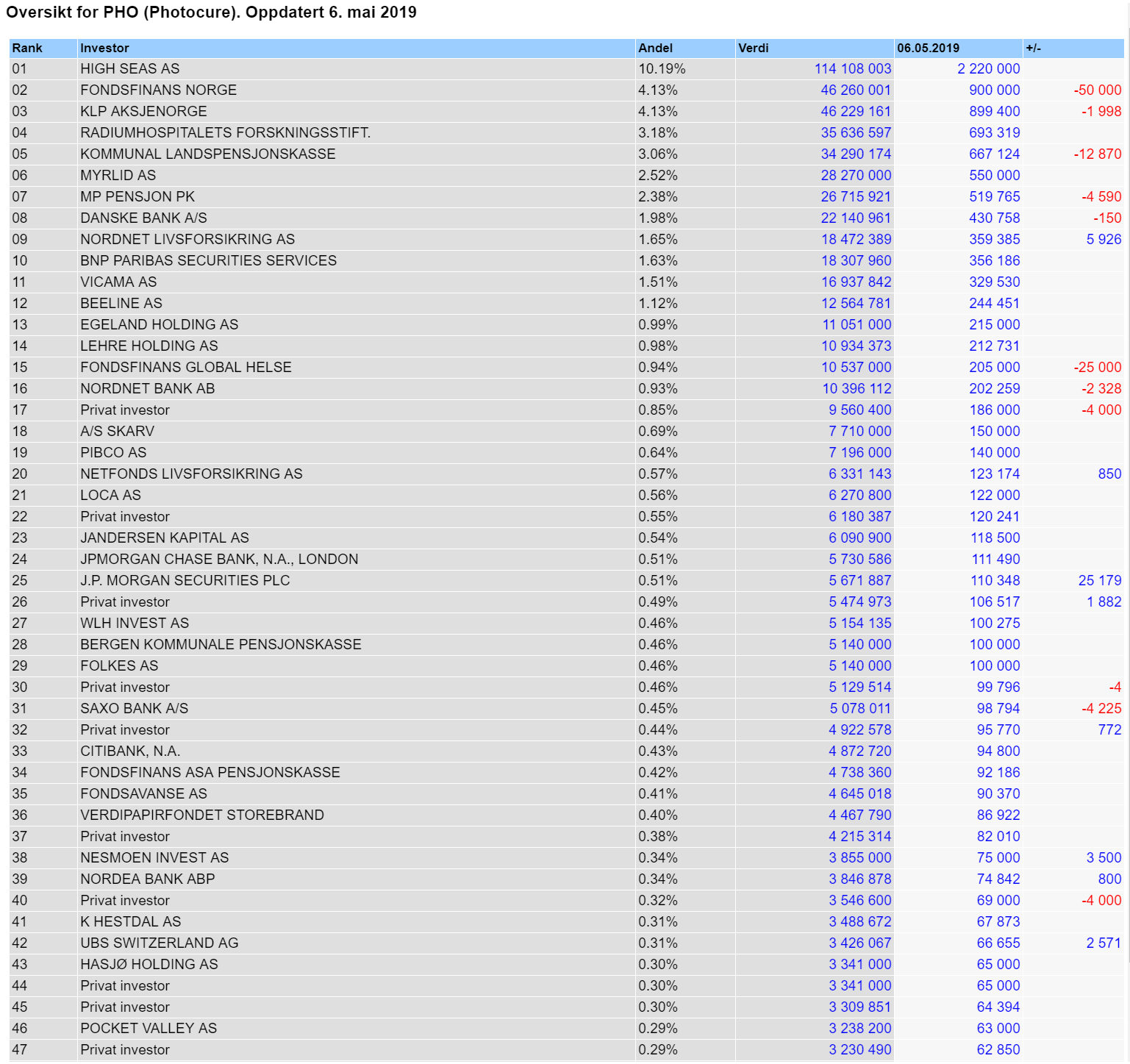The image size is (1130, 1064).
Task: Click the page title Oversikt for PHO
Action: [211, 13]
